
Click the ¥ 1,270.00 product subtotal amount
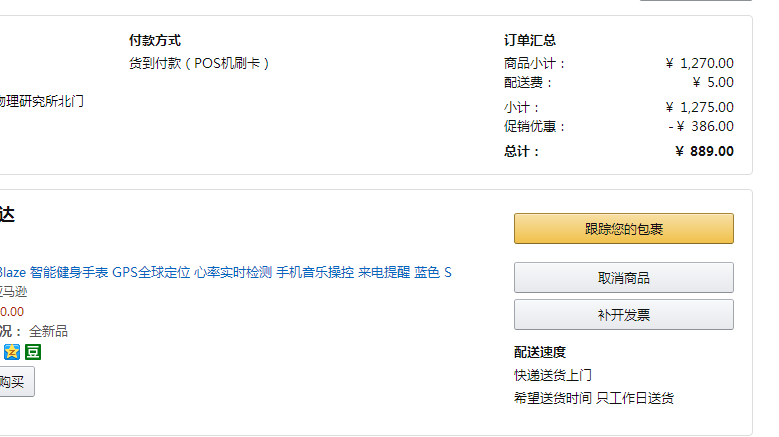[x=699, y=63]
